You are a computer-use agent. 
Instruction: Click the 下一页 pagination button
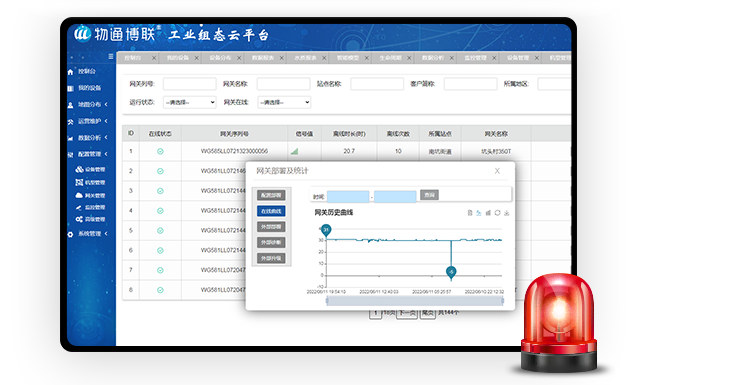click(x=407, y=313)
